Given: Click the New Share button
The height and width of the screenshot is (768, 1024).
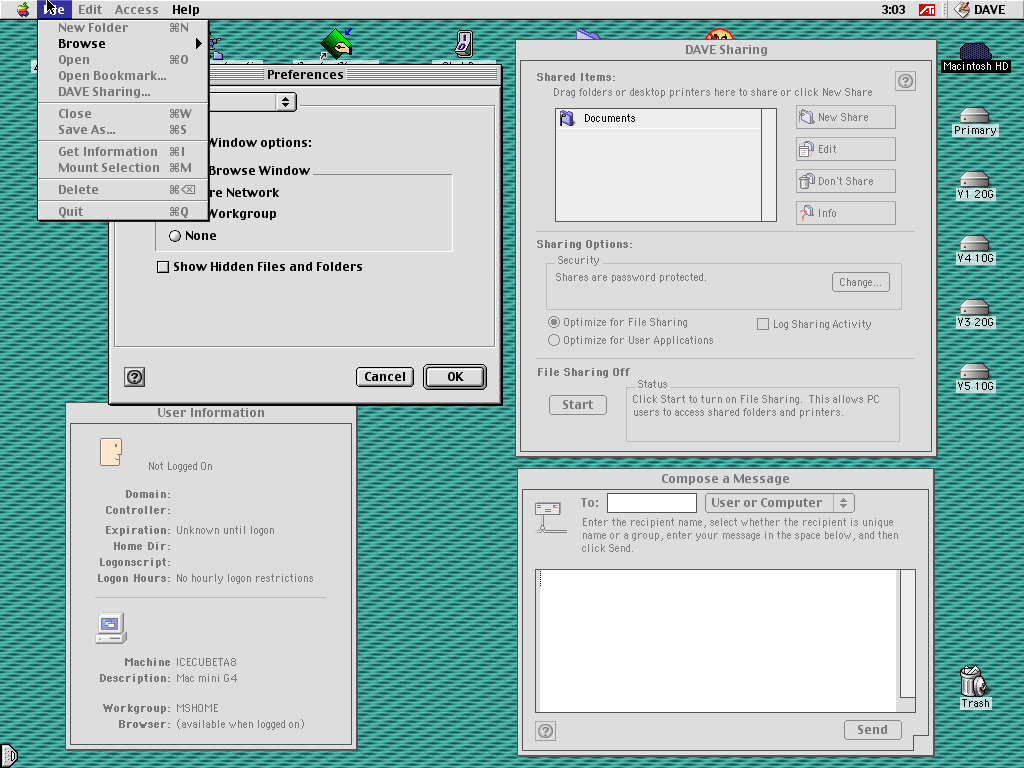Looking at the screenshot, I should (846, 118).
